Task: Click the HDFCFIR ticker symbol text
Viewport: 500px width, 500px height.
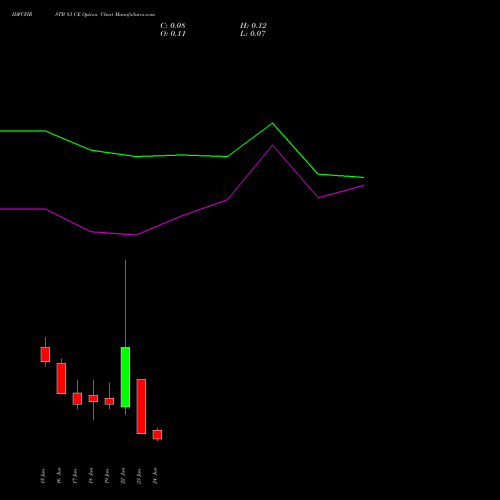Action: [x=22, y=15]
